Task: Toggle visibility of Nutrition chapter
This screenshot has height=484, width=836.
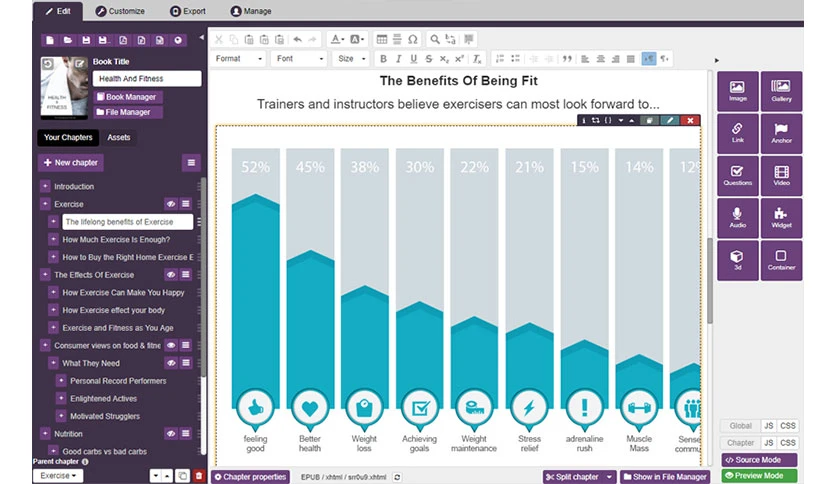Action: 171,434
